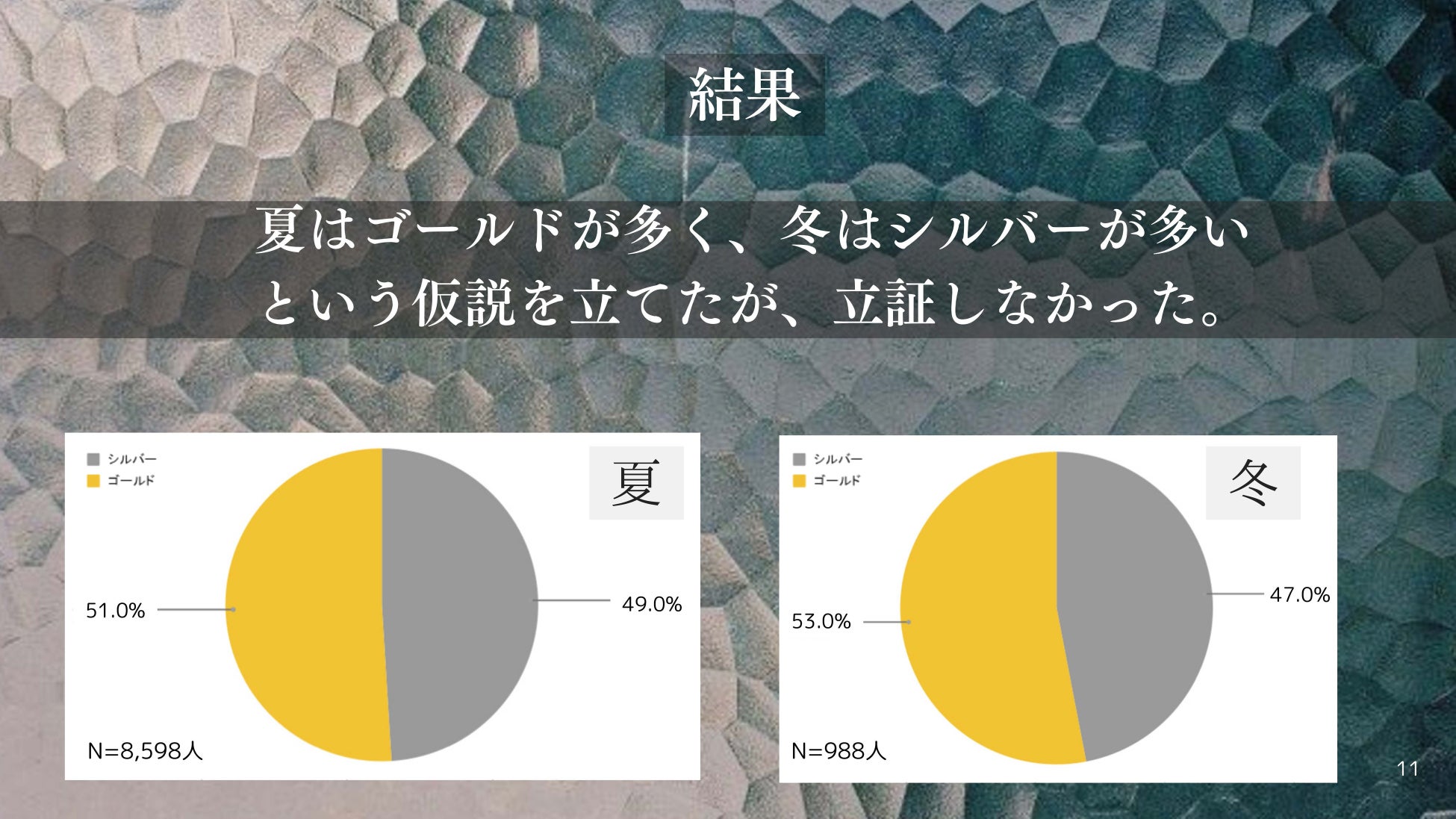Select the headline line starting with 夏はゴールド
Screen dimensions: 1456x819
750,231
